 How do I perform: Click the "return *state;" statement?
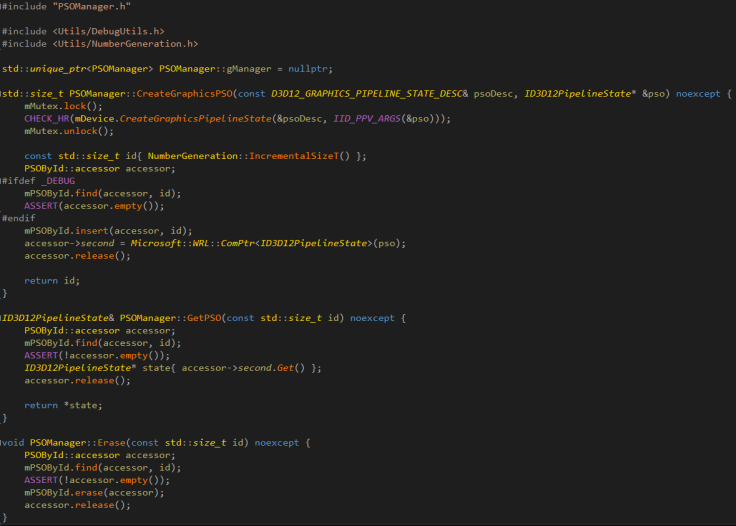point(63,405)
